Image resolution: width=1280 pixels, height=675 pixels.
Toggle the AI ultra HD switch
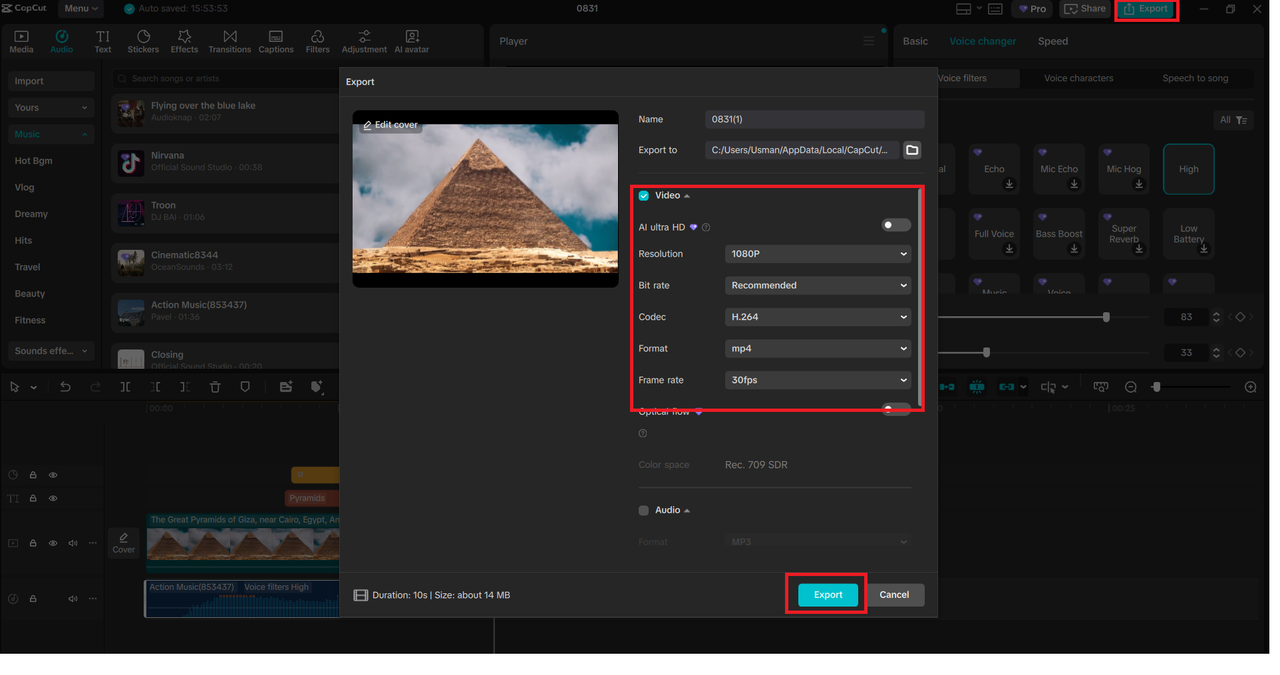coord(895,226)
